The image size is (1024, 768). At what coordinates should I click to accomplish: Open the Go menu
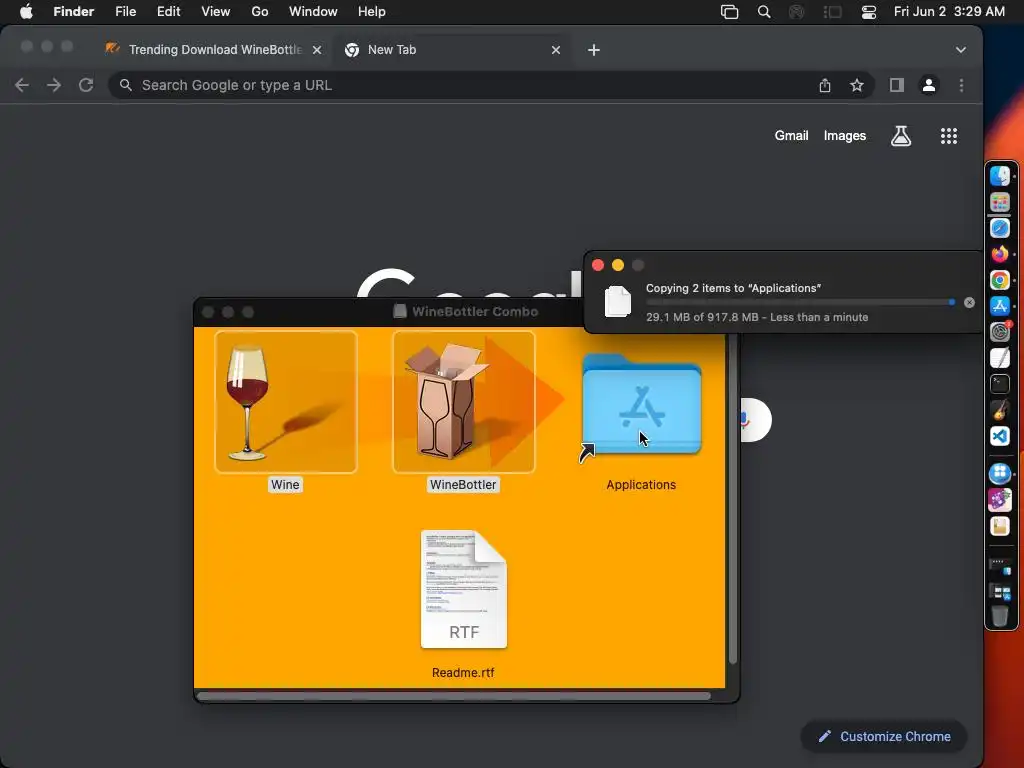tap(260, 12)
